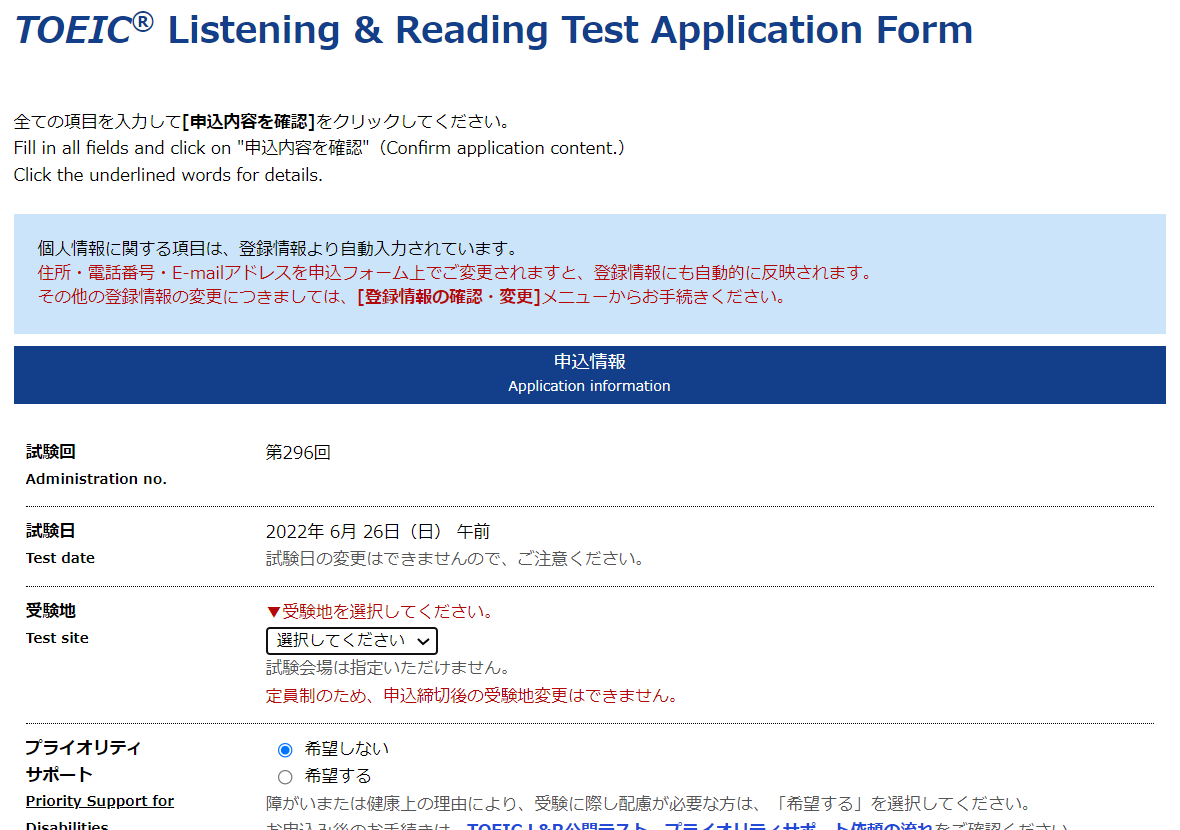1180x830 pixels.
Task: Enable Priority Support by clicking 希望する
Action: 285,775
